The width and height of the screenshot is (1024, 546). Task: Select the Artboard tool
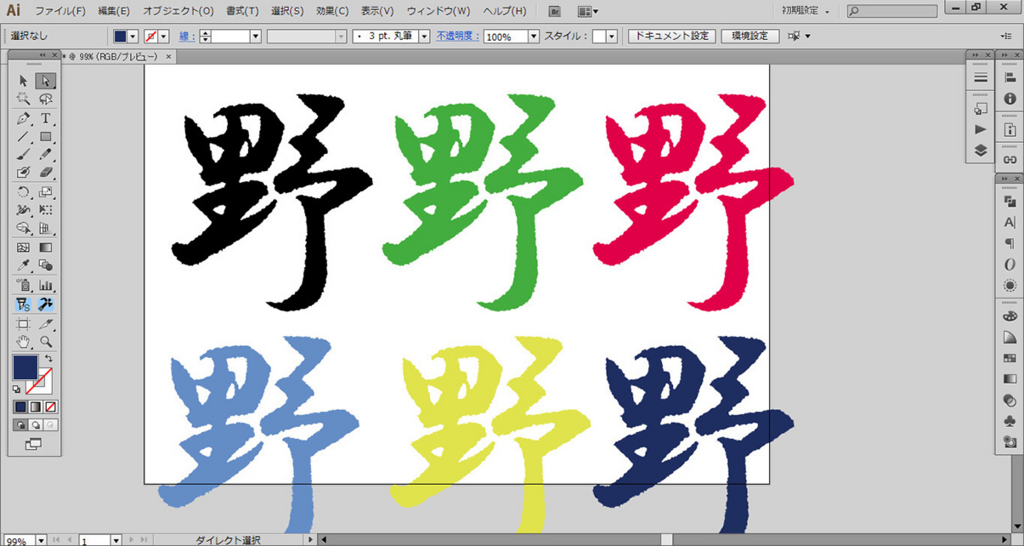coord(24,324)
